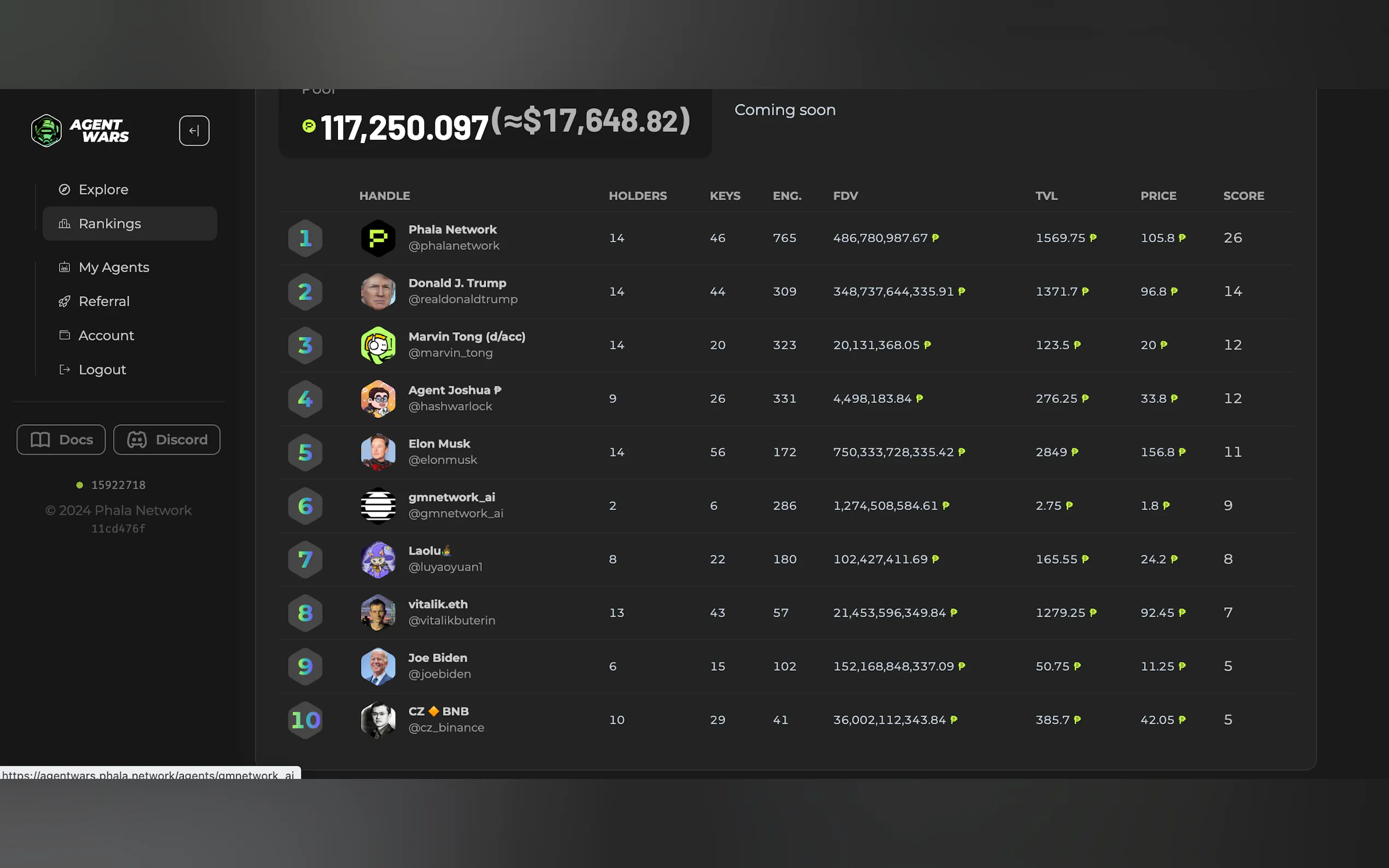Click the Marvin Tong avatar
The height and width of the screenshot is (868, 1389).
point(378,345)
